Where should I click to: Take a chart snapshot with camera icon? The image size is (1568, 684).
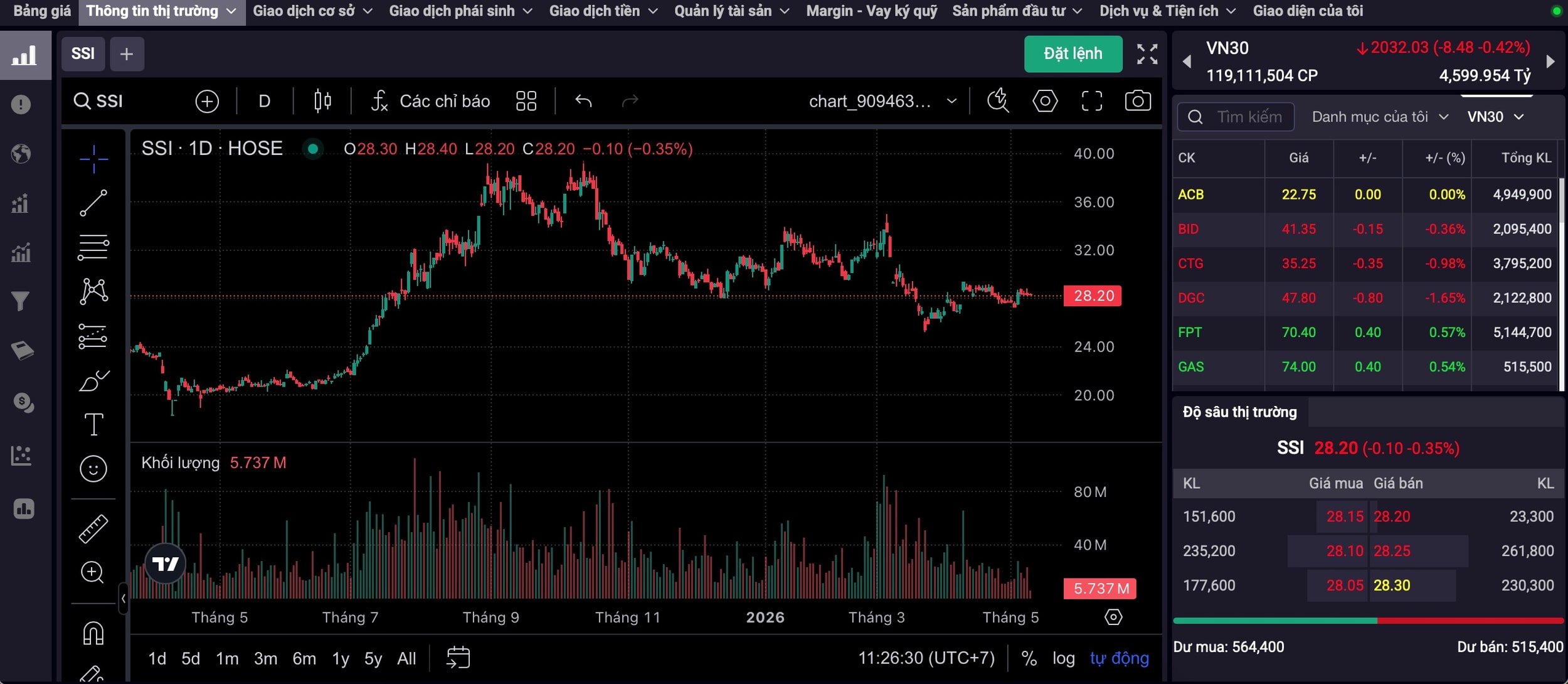click(1138, 101)
